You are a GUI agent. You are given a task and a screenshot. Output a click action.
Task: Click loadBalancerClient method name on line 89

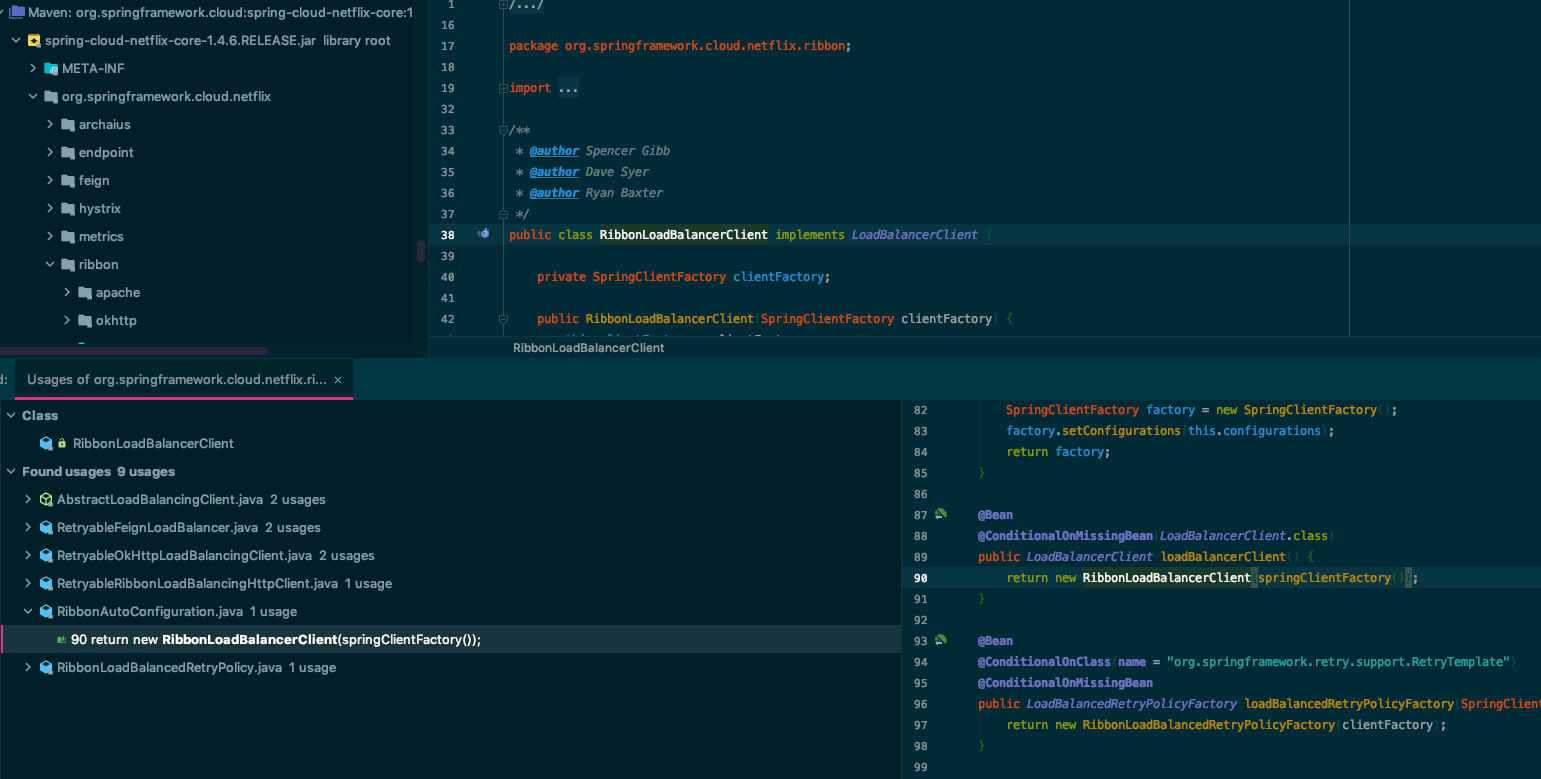1223,557
